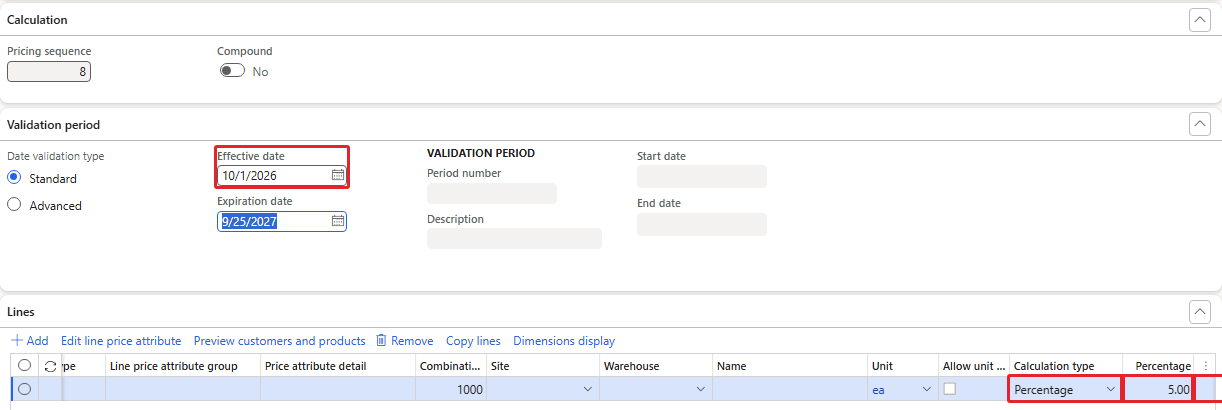
Task: Click the Percentage column header
Action: coord(1159,366)
